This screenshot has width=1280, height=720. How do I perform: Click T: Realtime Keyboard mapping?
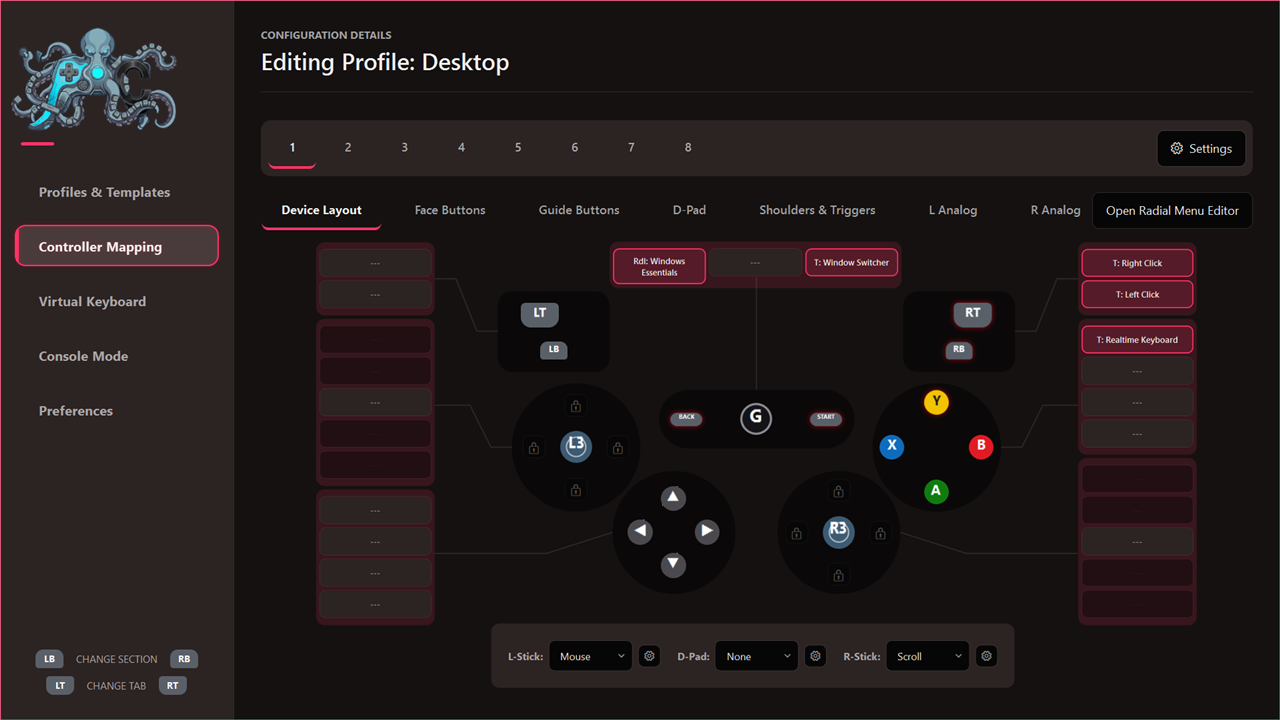coord(1137,340)
